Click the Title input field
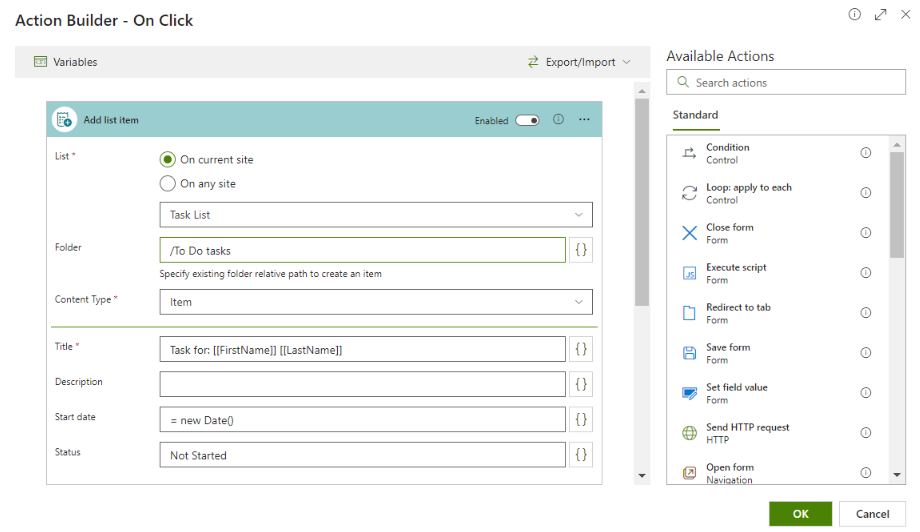This screenshot has height=532, width=920. (363, 349)
